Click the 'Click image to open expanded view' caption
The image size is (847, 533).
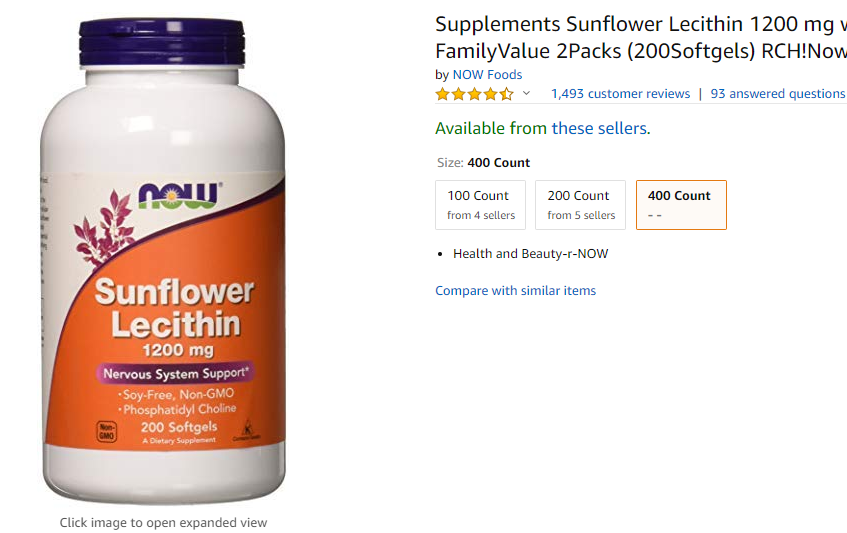[163, 523]
